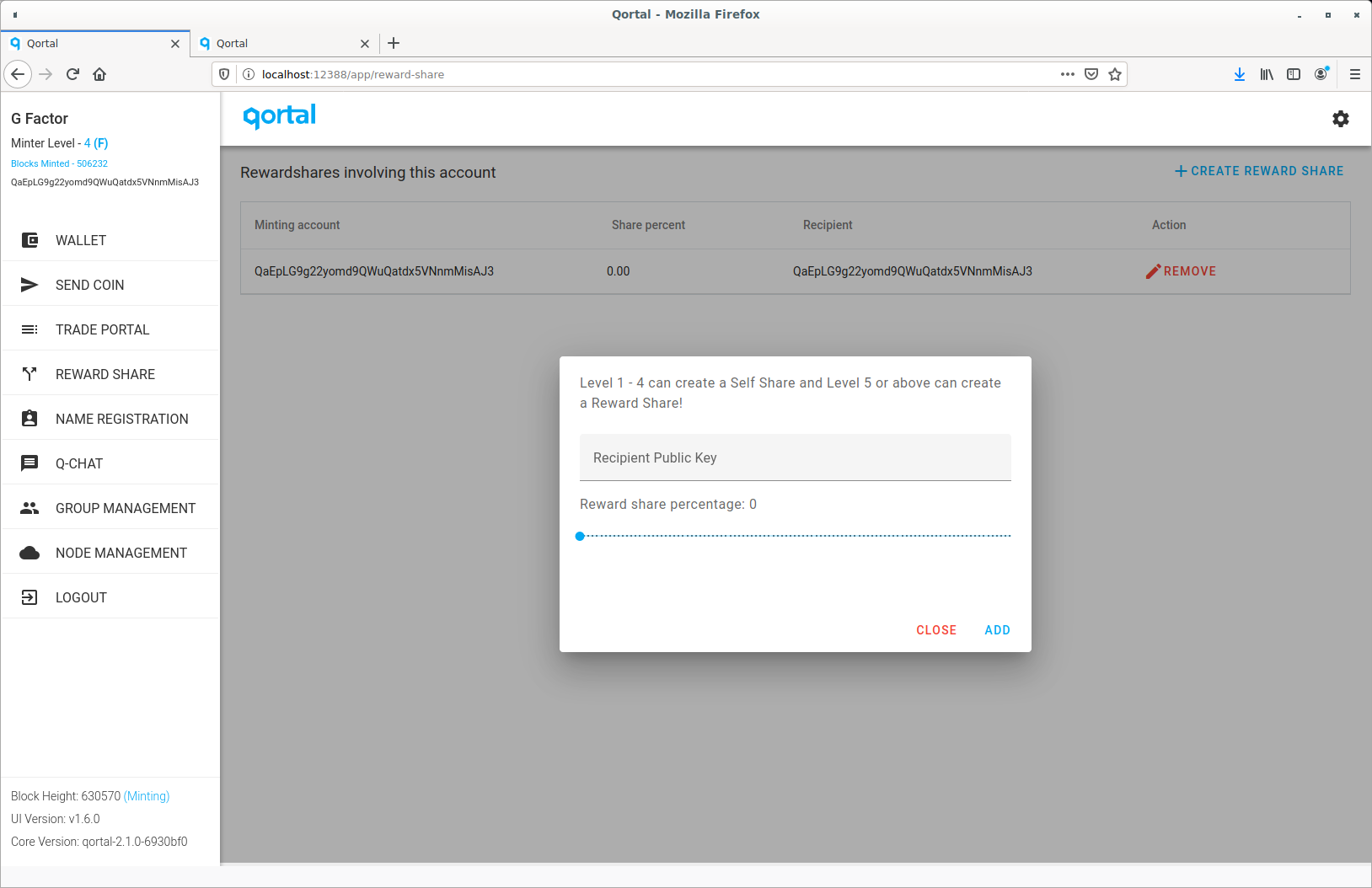Reload the page with refresh icon

click(72, 74)
